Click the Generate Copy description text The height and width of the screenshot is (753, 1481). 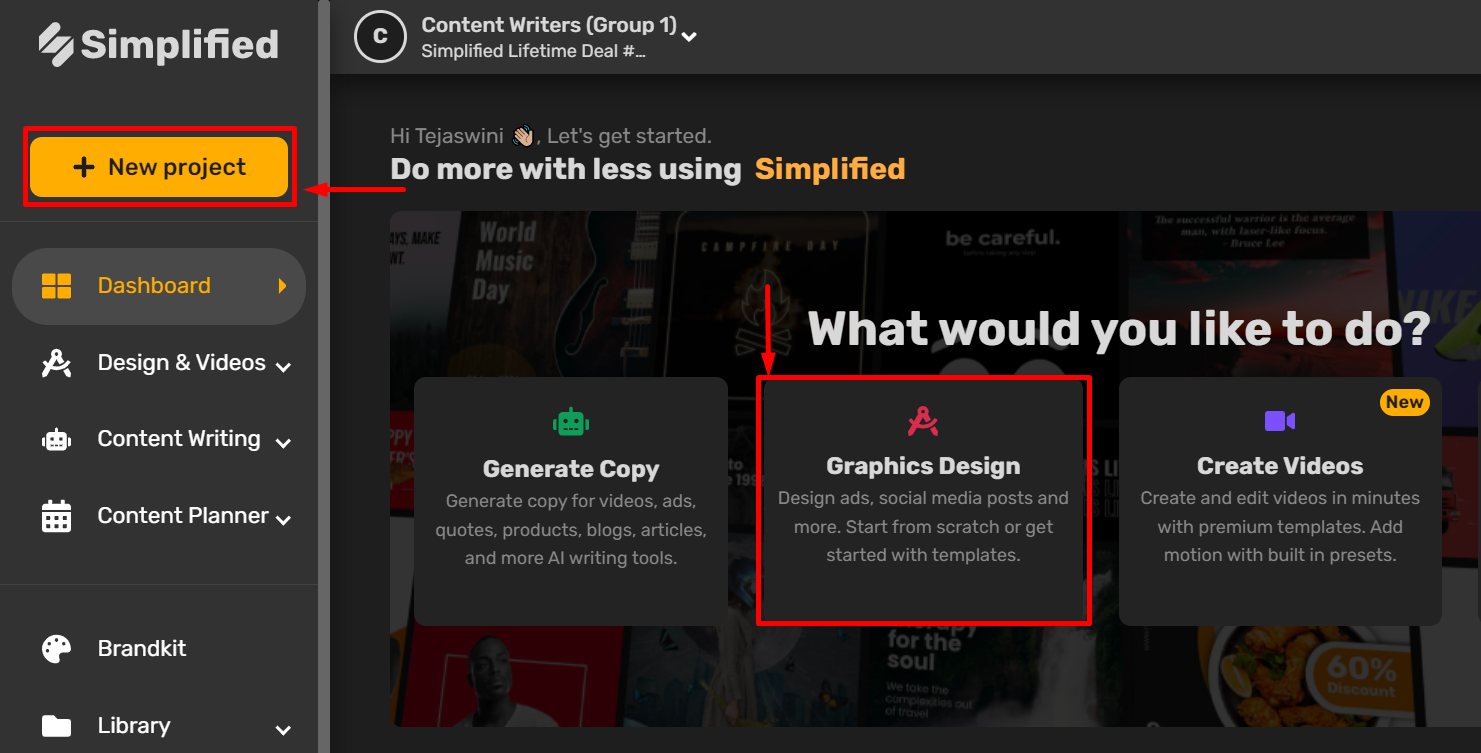point(571,529)
